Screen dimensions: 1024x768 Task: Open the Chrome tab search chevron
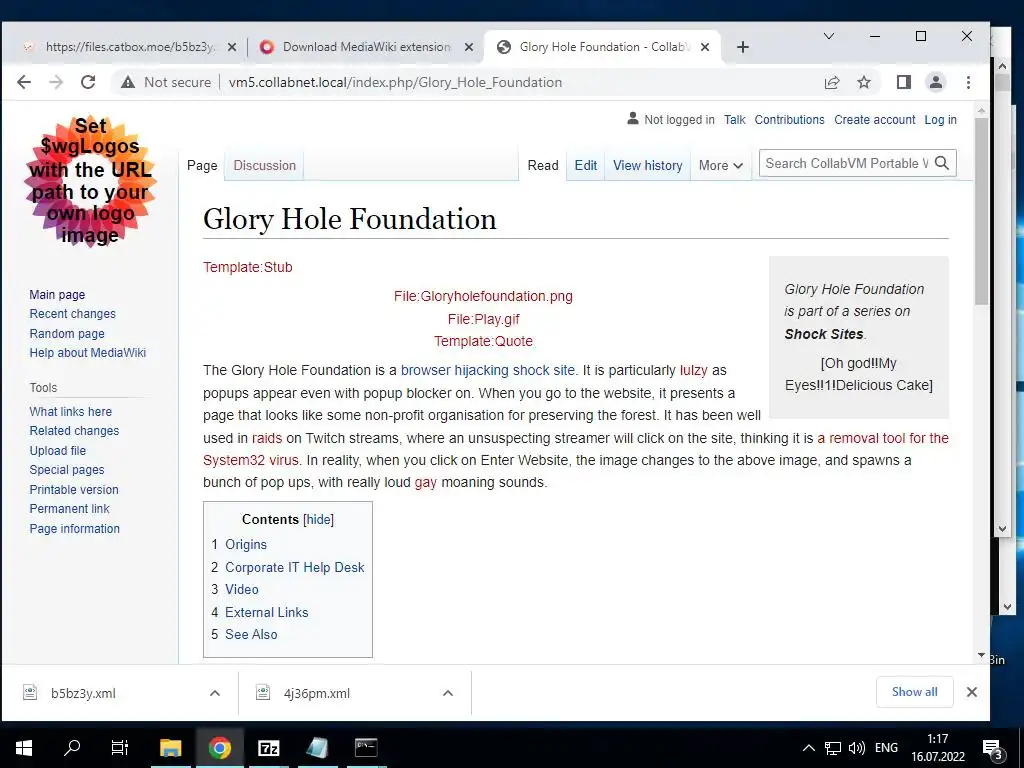[829, 37]
